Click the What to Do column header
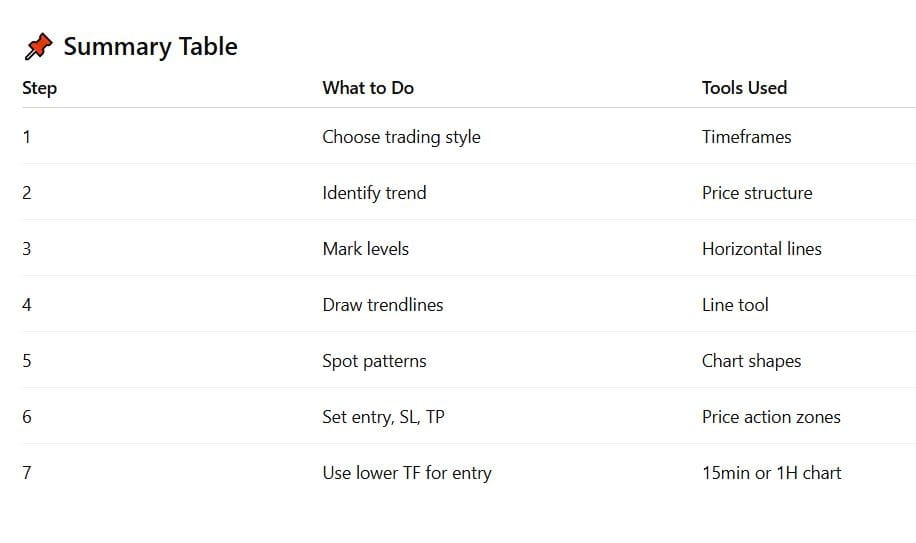916x543 pixels. [368, 88]
